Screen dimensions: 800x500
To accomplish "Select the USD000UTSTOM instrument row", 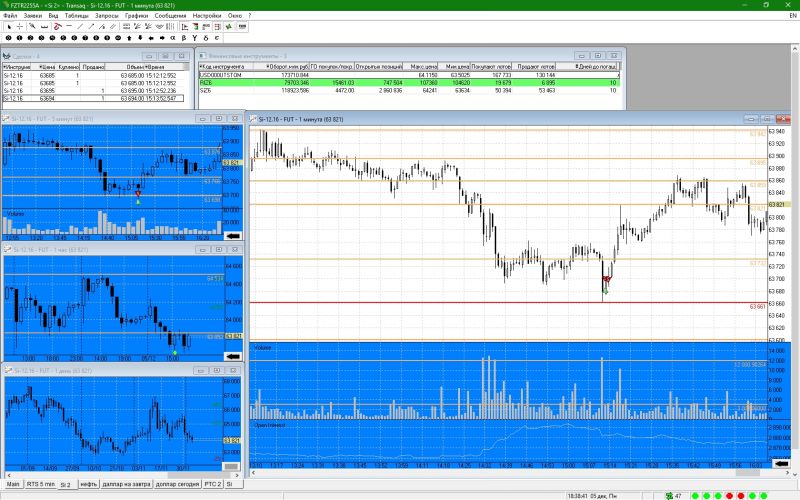I will click(409, 75).
